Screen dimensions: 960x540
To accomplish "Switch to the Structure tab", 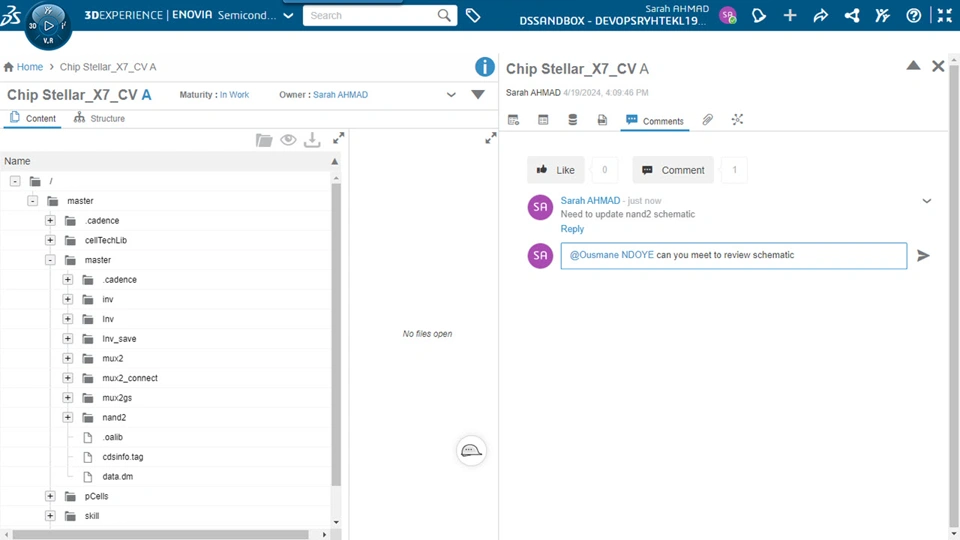I will click(99, 118).
